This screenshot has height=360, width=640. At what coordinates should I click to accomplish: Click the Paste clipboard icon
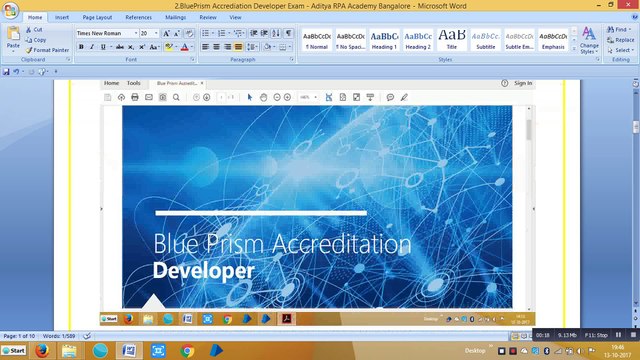click(x=13, y=33)
